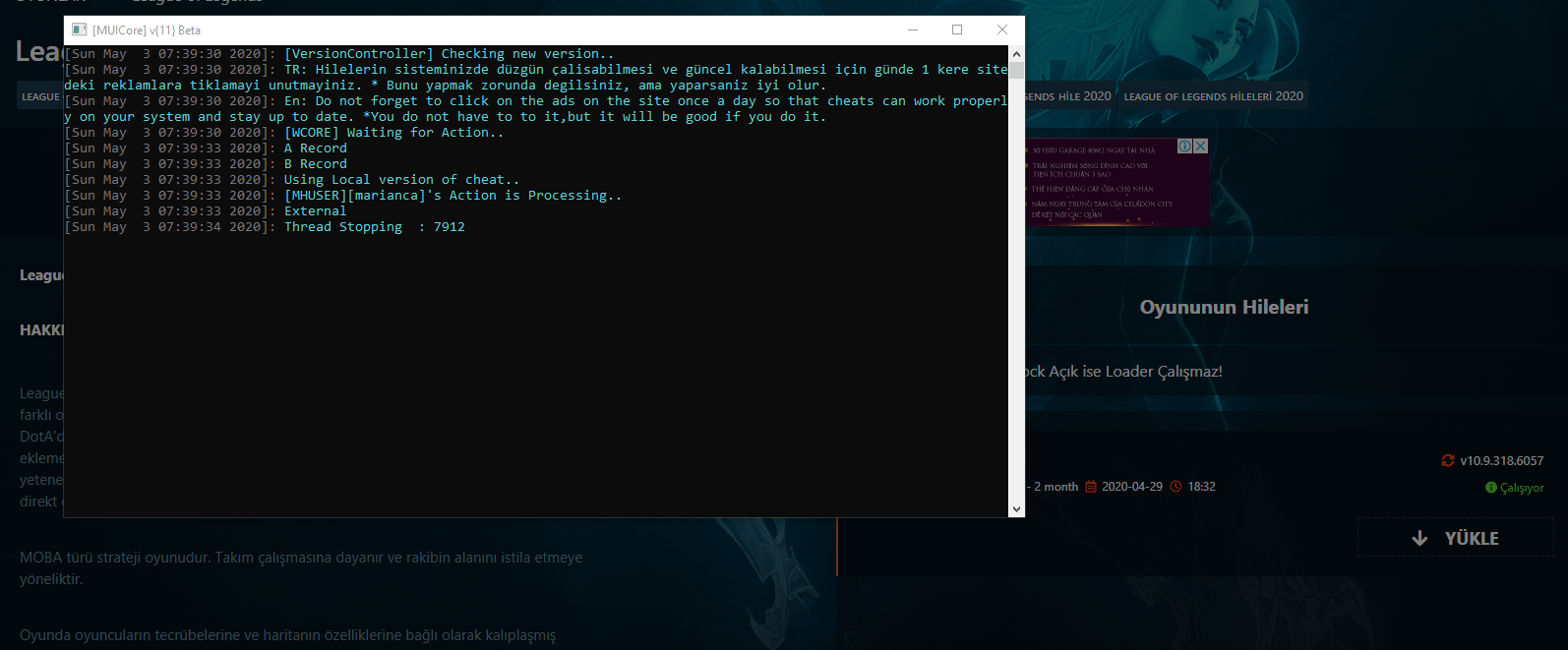Click the time 18:32 on webpage

point(1201,487)
